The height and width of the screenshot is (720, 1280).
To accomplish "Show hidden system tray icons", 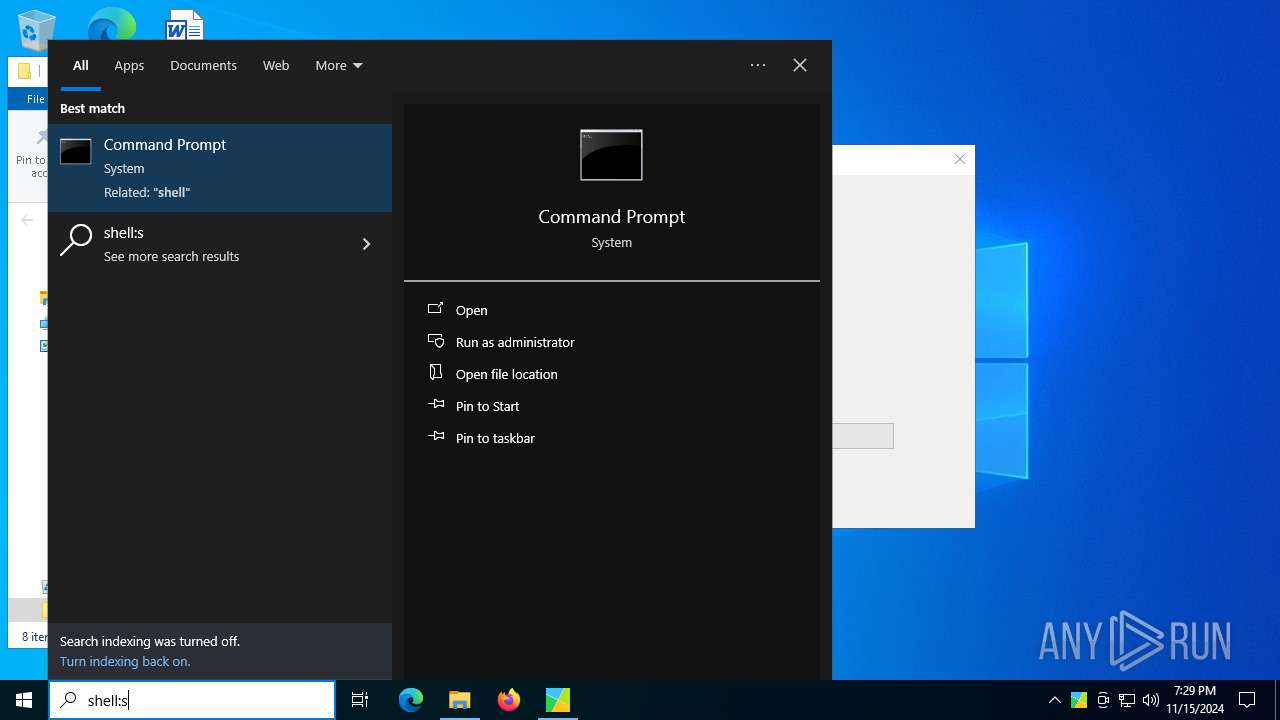I will point(1055,700).
